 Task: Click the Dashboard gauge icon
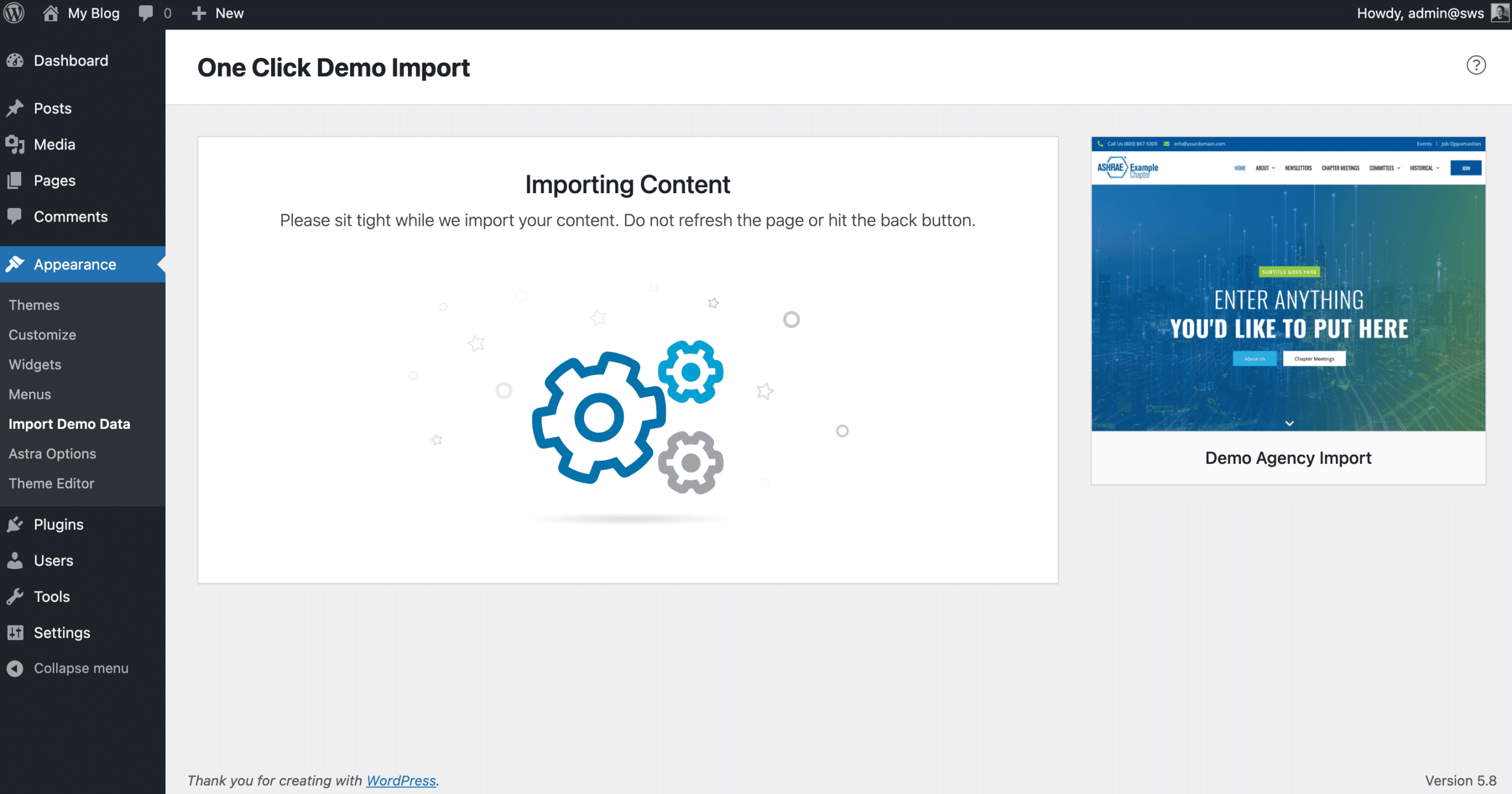(x=15, y=60)
